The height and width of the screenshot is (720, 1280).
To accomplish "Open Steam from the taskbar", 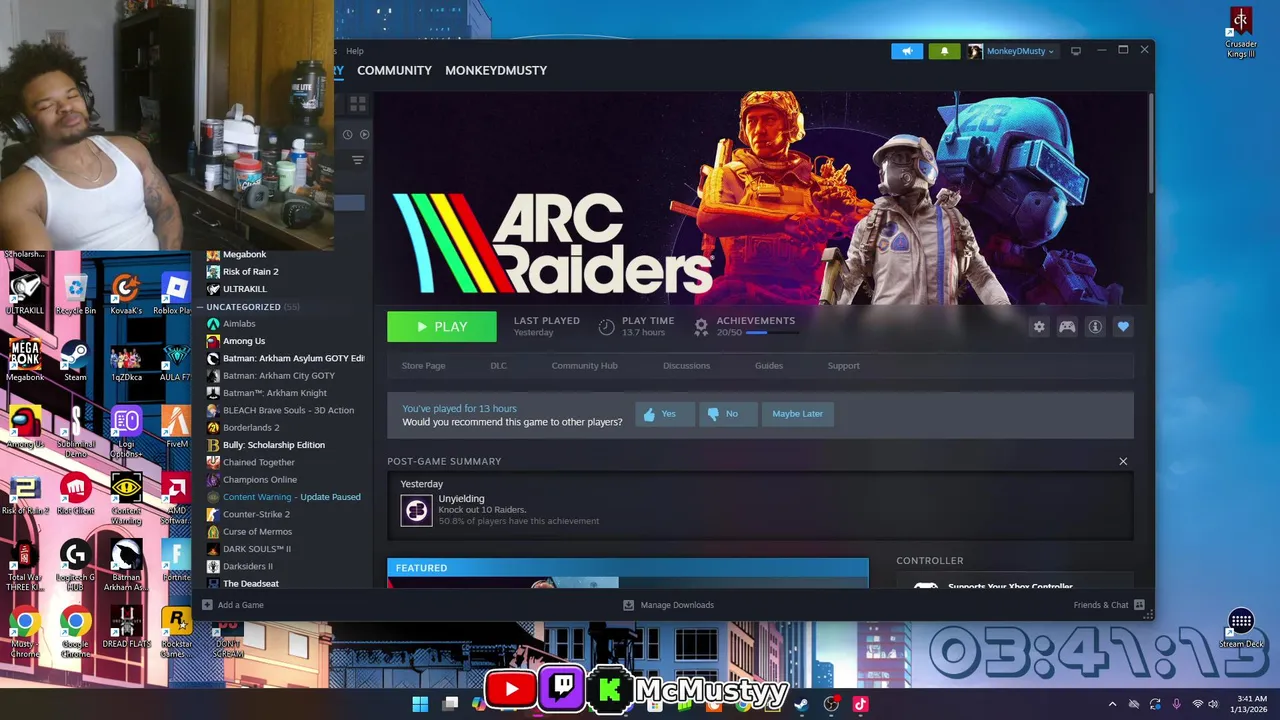I will (x=801, y=704).
